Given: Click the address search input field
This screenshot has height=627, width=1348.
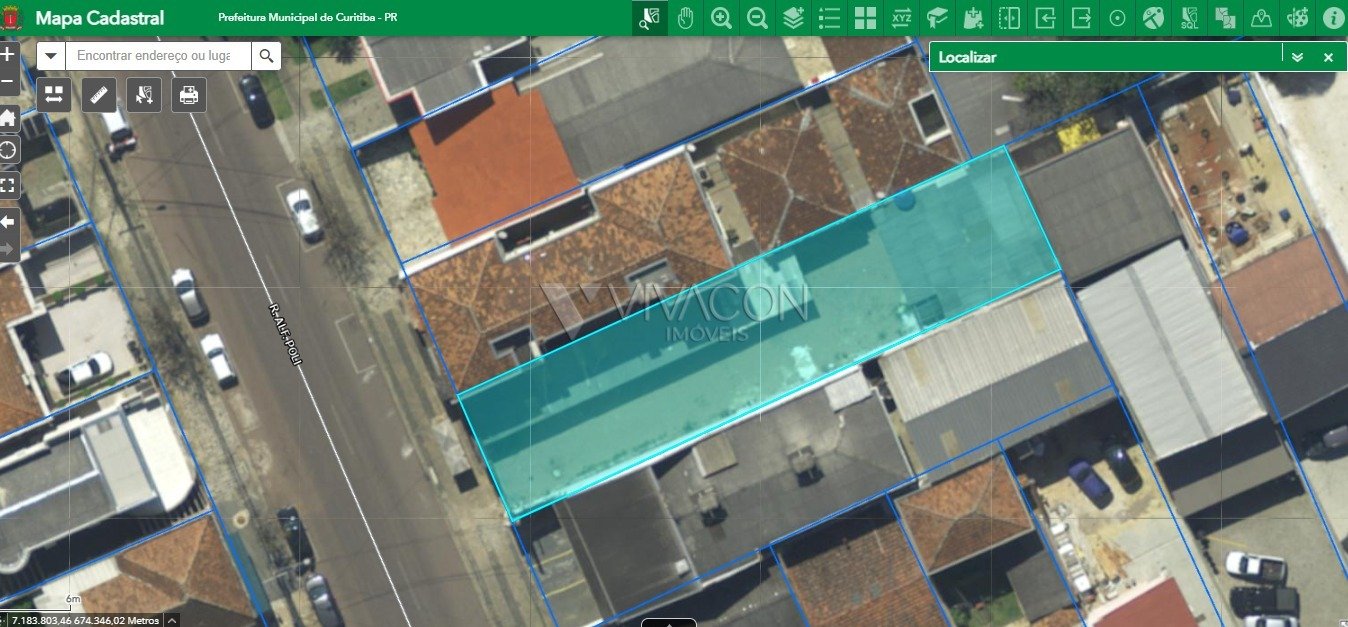Looking at the screenshot, I should coord(158,56).
